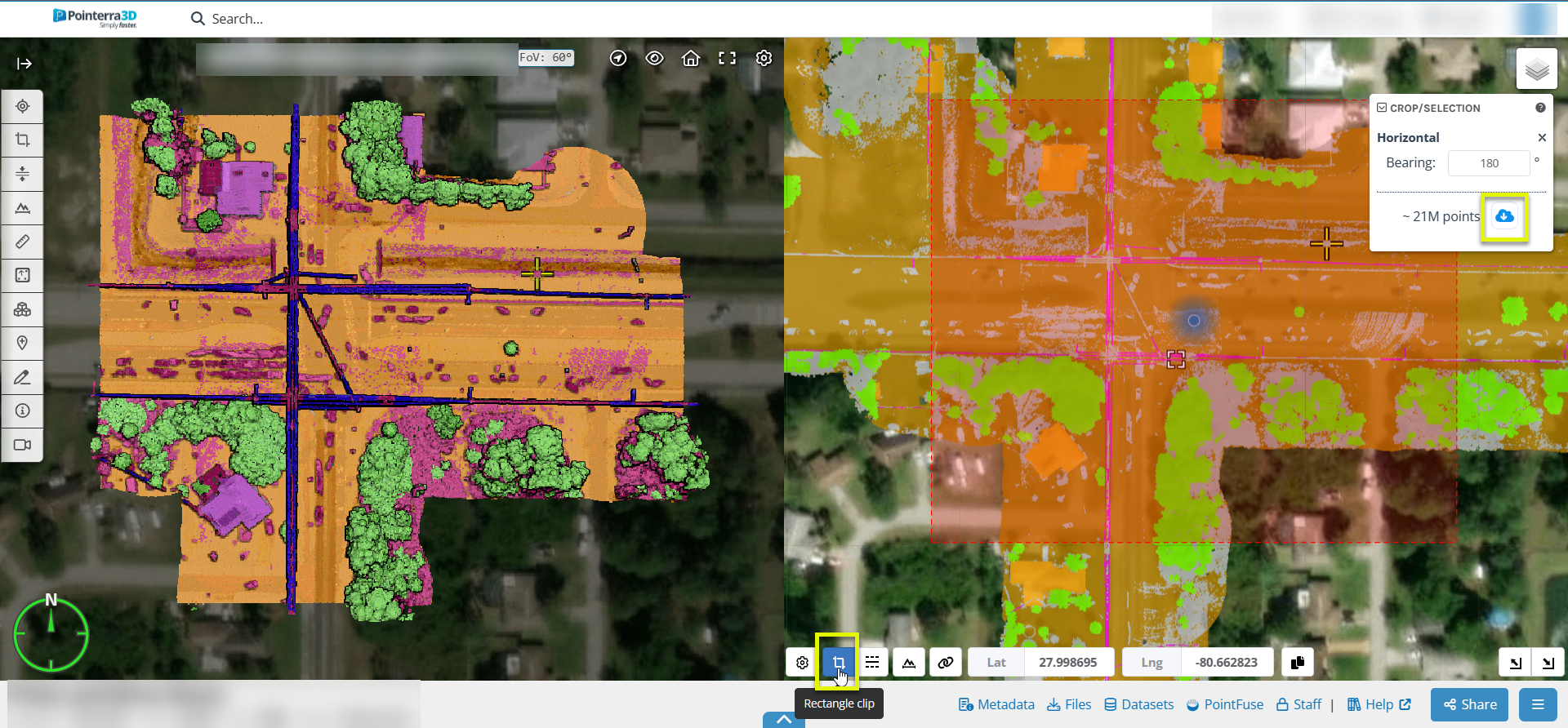
Task: Click the last map corner arrow button
Action: click(1548, 663)
